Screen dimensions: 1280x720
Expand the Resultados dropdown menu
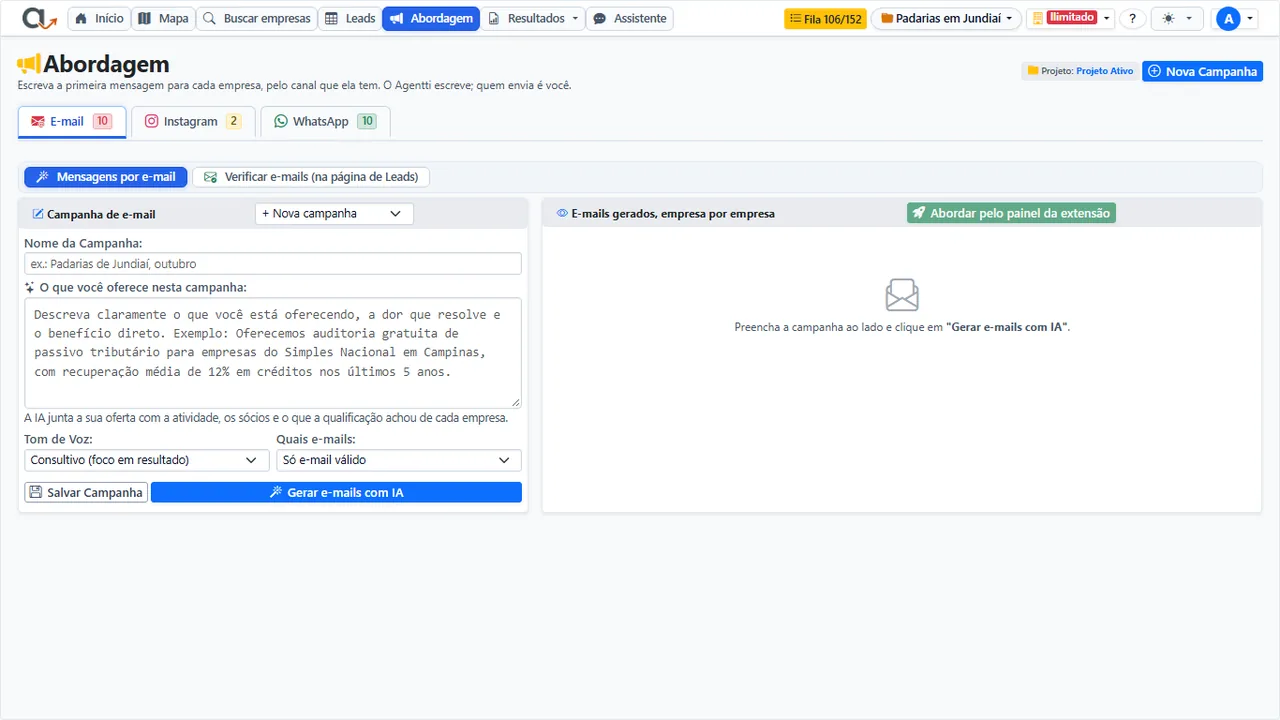point(533,18)
